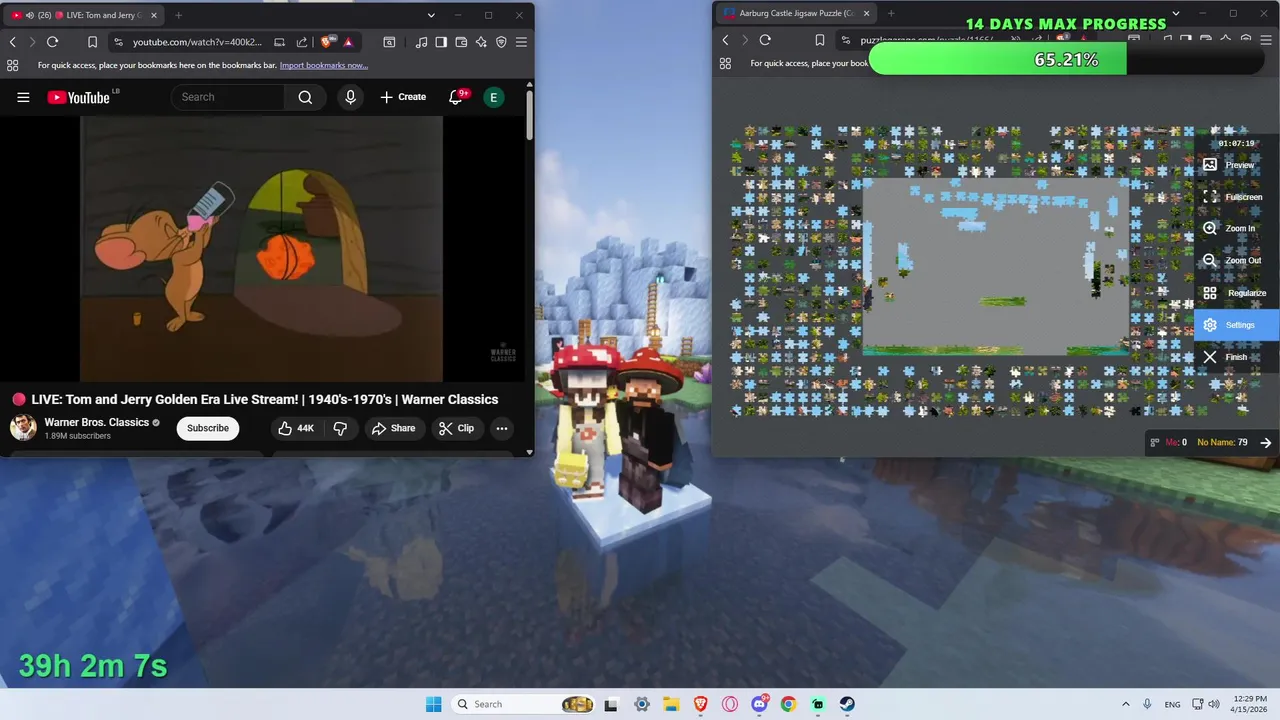View site information for youtube.com

119,42
